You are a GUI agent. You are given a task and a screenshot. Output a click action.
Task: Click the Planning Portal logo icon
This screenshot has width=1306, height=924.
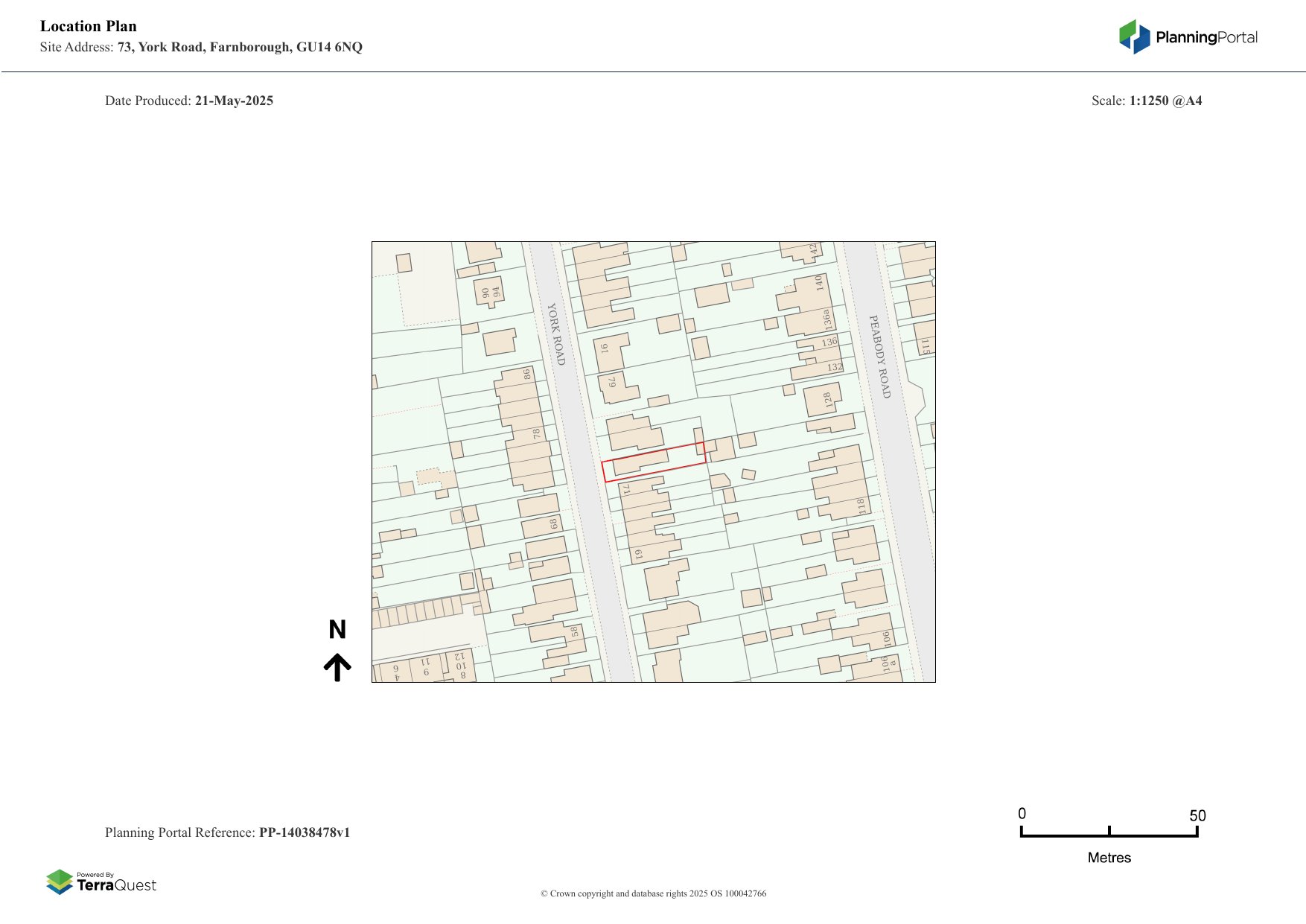point(1134,36)
